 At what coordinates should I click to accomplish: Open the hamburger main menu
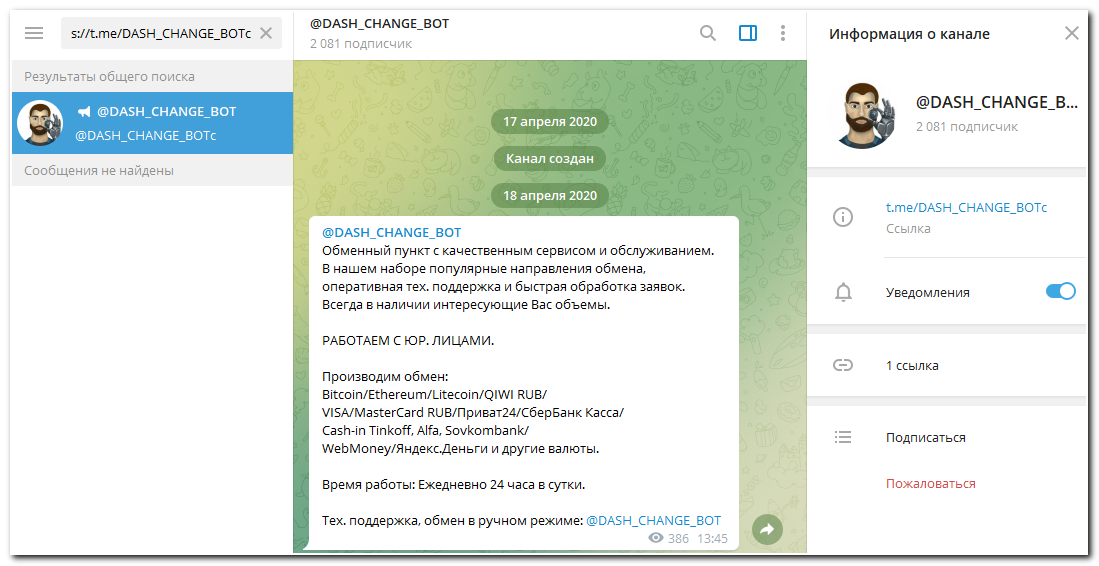(x=34, y=33)
